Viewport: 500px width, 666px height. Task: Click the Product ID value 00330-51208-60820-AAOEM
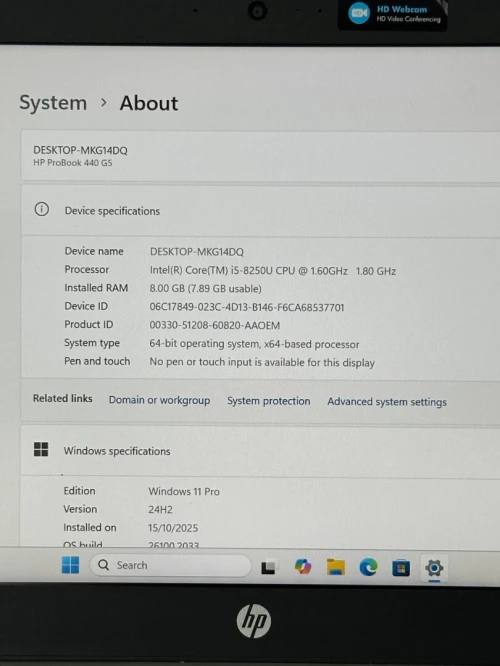coord(215,325)
